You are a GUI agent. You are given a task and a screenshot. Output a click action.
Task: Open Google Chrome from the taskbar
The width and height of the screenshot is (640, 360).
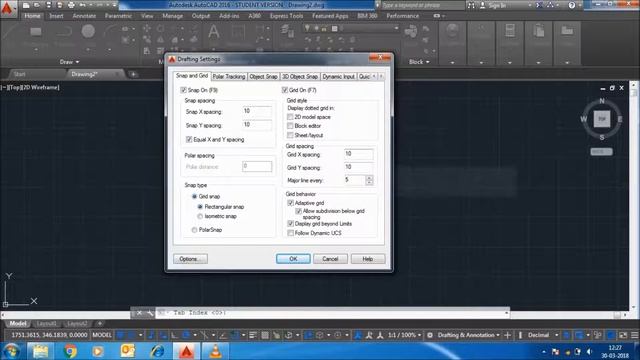pos(70,351)
